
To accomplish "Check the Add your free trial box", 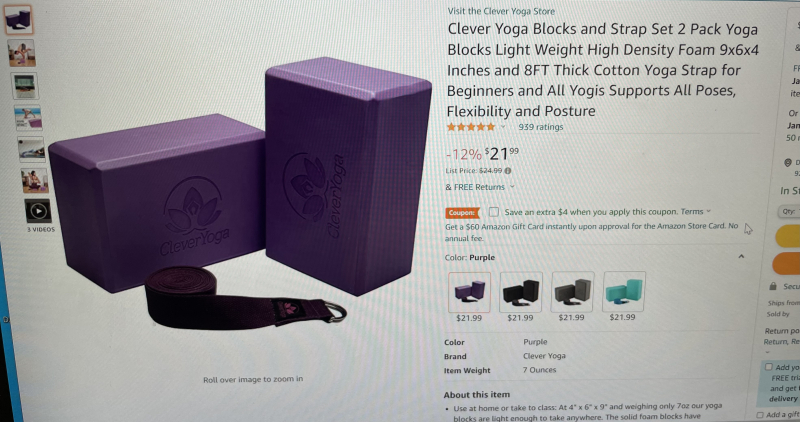I will coord(768,366).
